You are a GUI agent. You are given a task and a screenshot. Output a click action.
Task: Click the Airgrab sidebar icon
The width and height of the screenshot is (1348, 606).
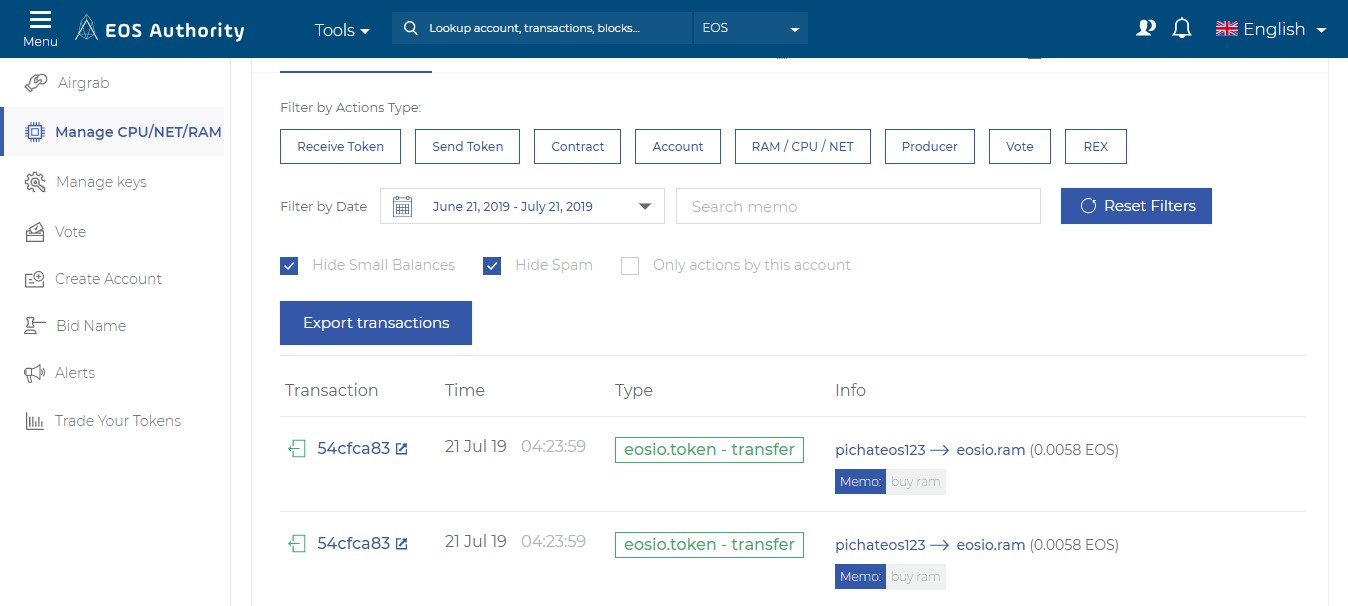(36, 83)
